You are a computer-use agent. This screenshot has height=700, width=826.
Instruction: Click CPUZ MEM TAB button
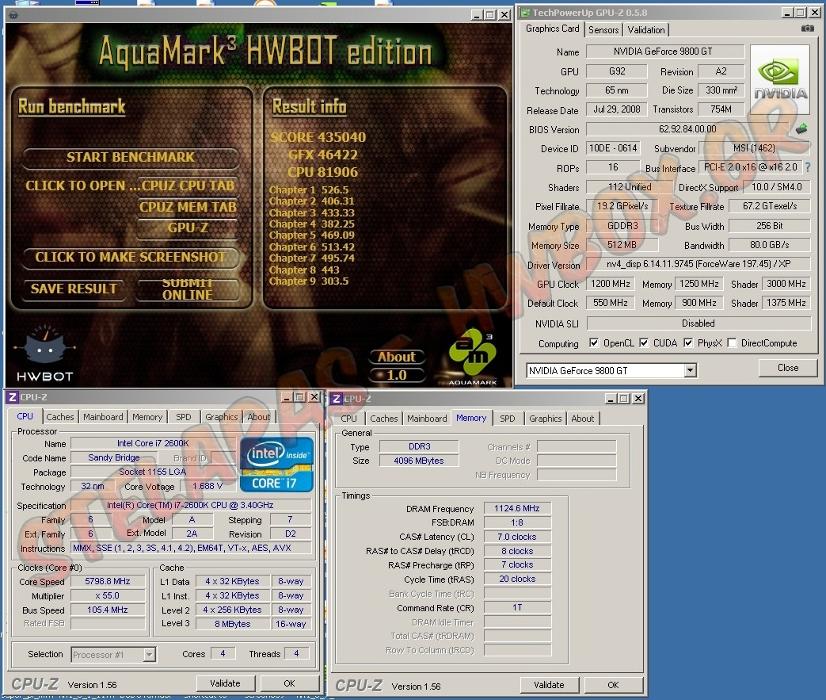(188, 207)
